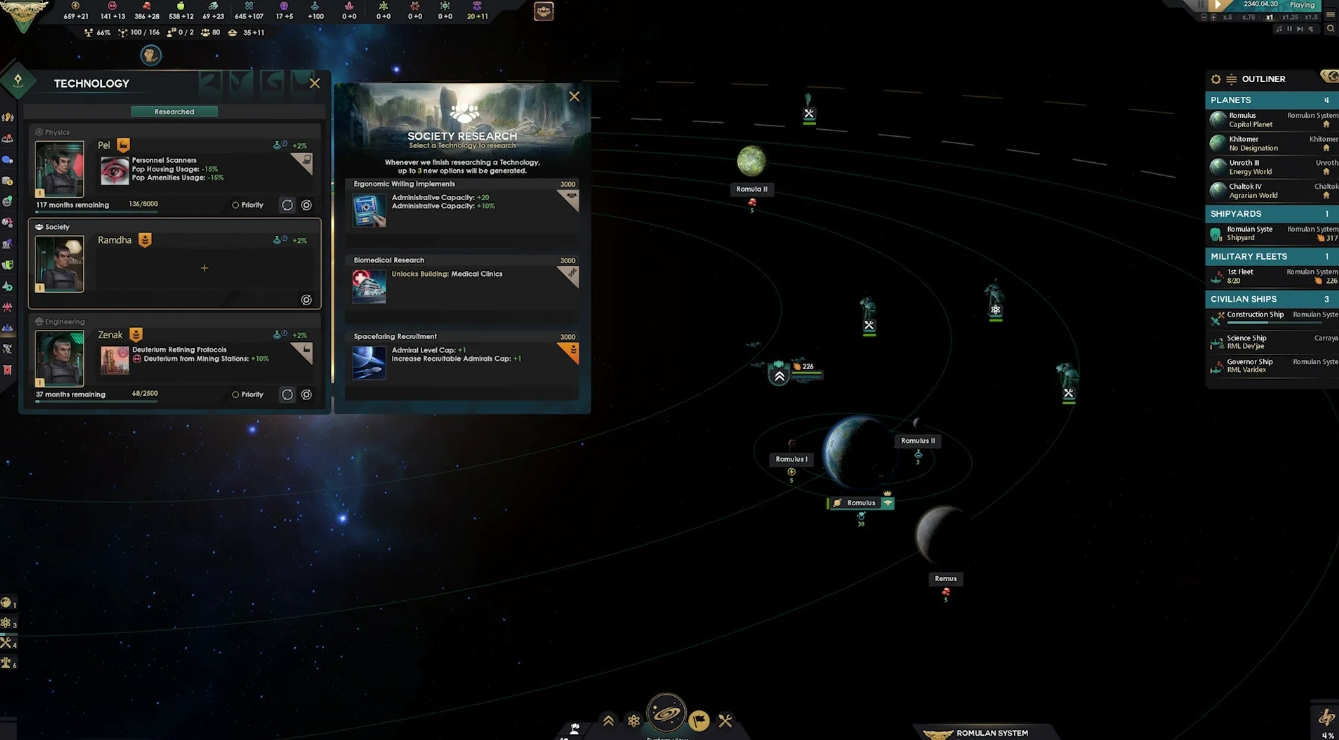
Task: Click the wrench-and-screwdriver icon in bottom toolbar
Action: point(726,721)
